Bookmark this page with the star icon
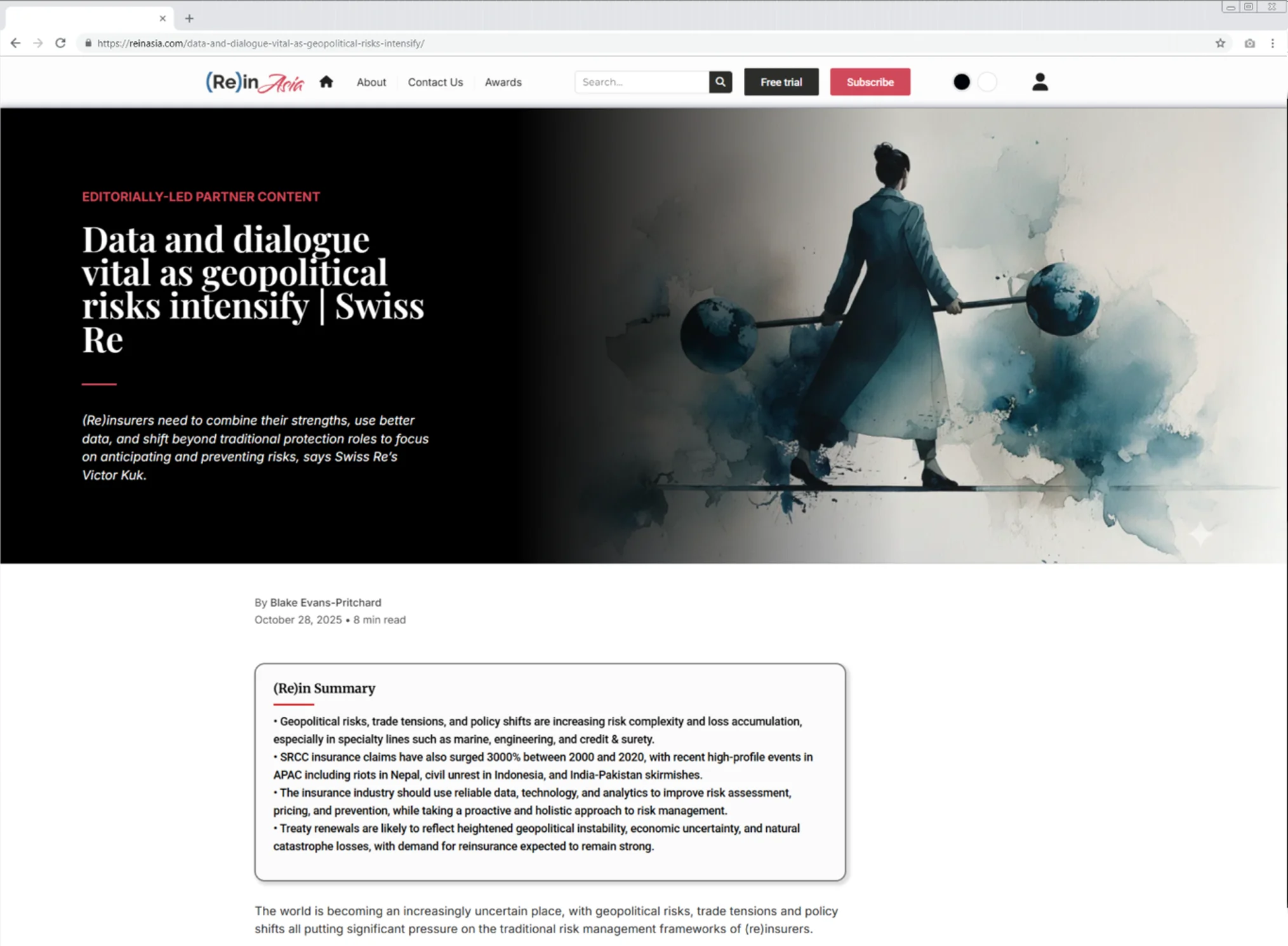The image size is (1288, 946). (1220, 43)
